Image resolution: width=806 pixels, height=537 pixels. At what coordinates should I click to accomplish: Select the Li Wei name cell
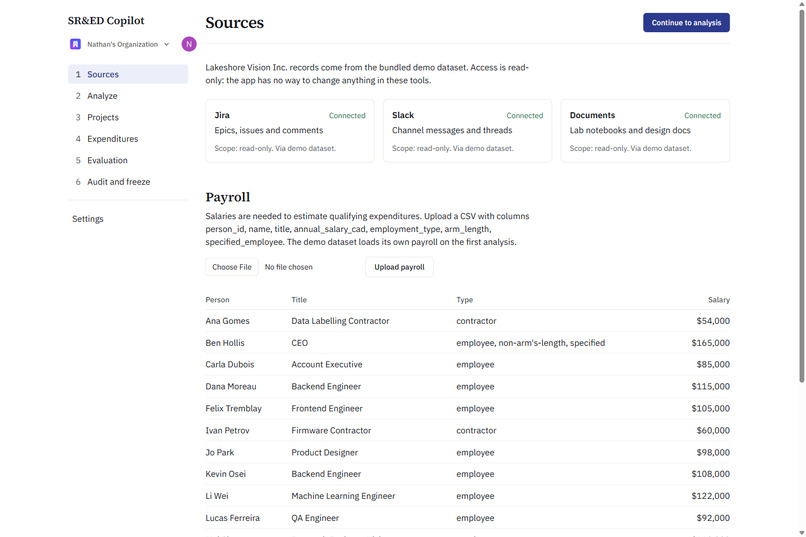[x=217, y=496]
